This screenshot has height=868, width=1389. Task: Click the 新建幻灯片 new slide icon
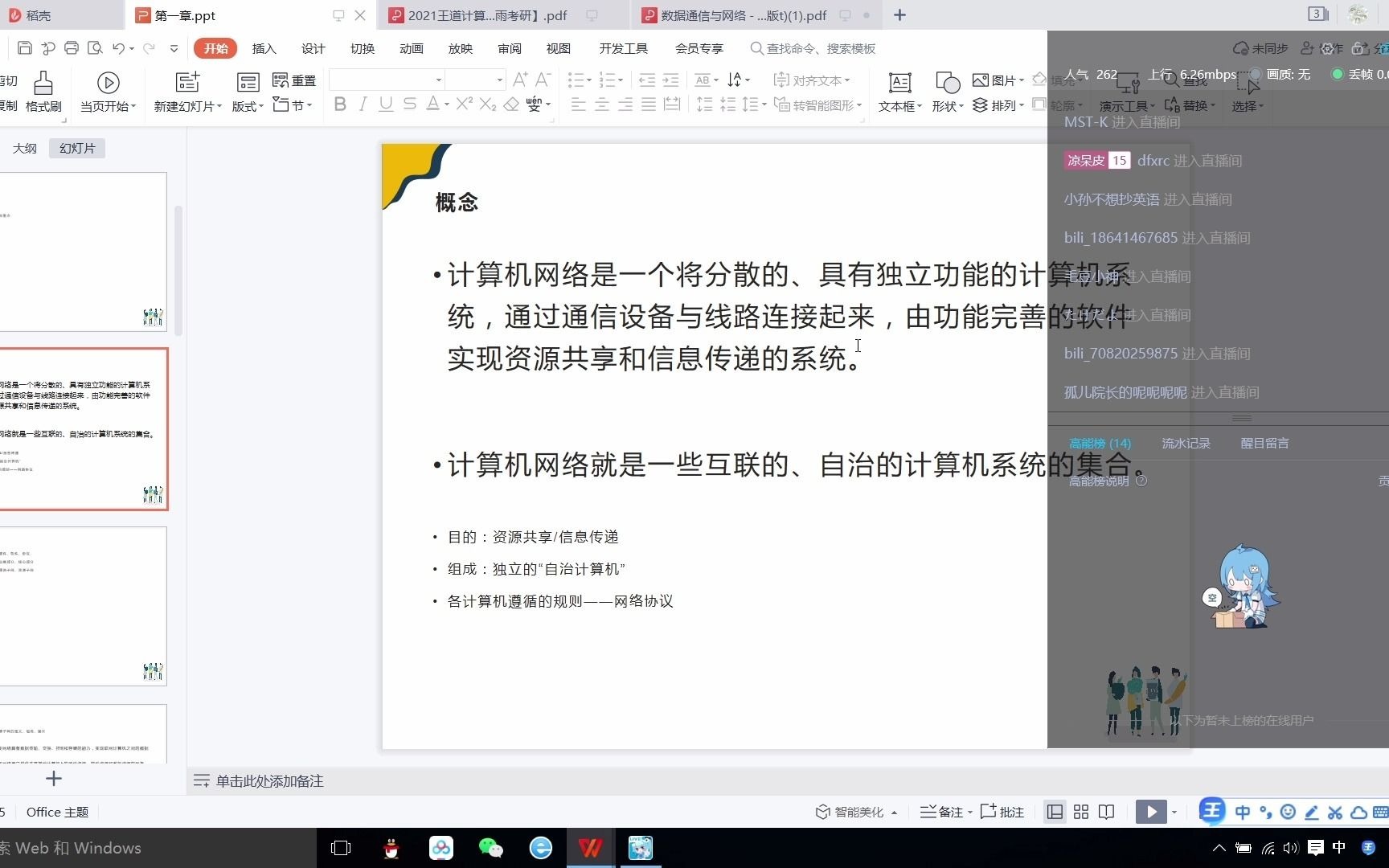click(187, 82)
